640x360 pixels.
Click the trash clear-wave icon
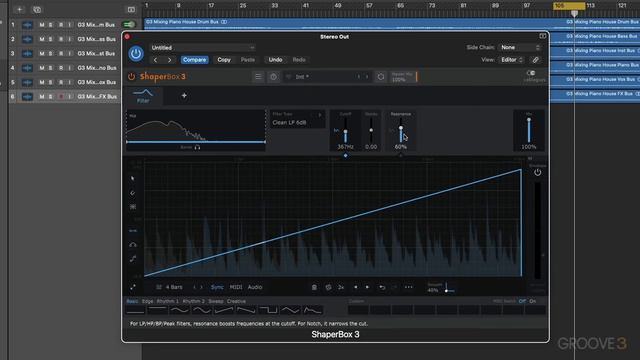click(314, 287)
